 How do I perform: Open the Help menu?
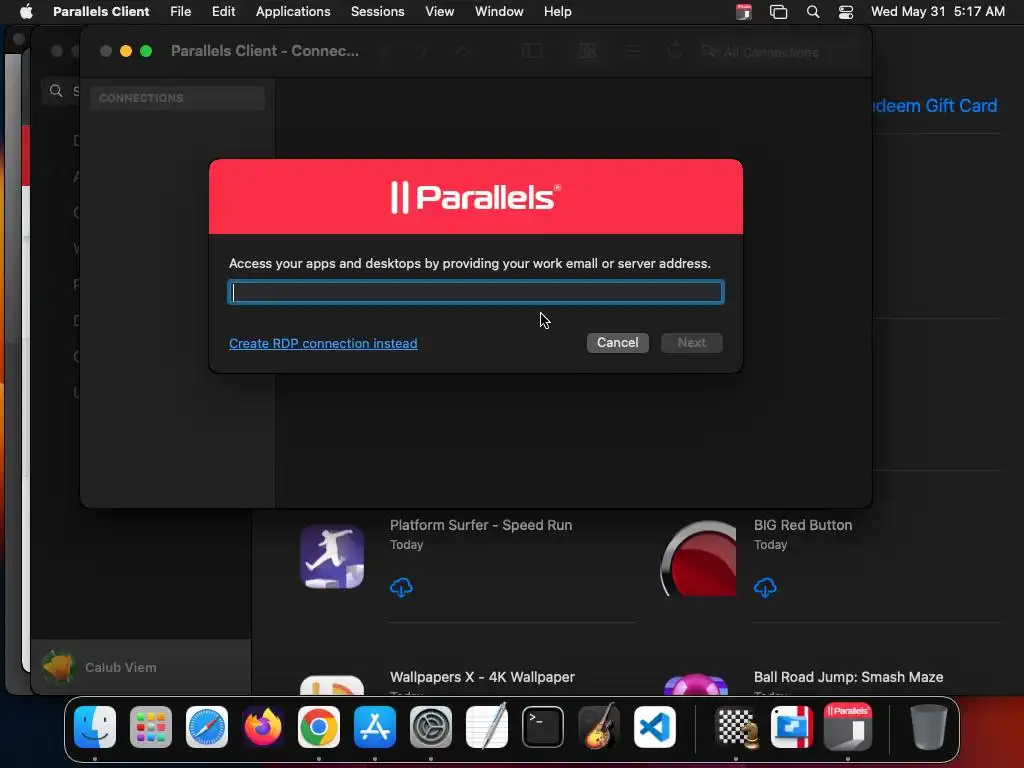(x=558, y=11)
